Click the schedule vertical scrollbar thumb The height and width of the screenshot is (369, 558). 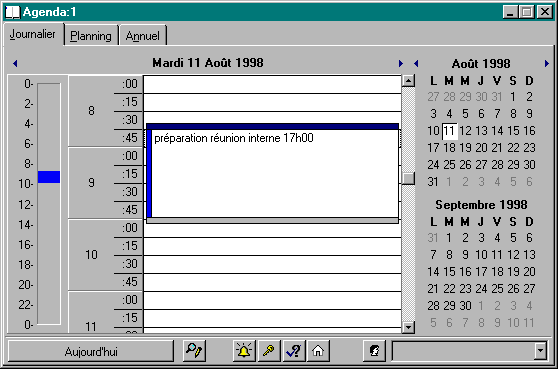pyautogui.click(x=408, y=178)
